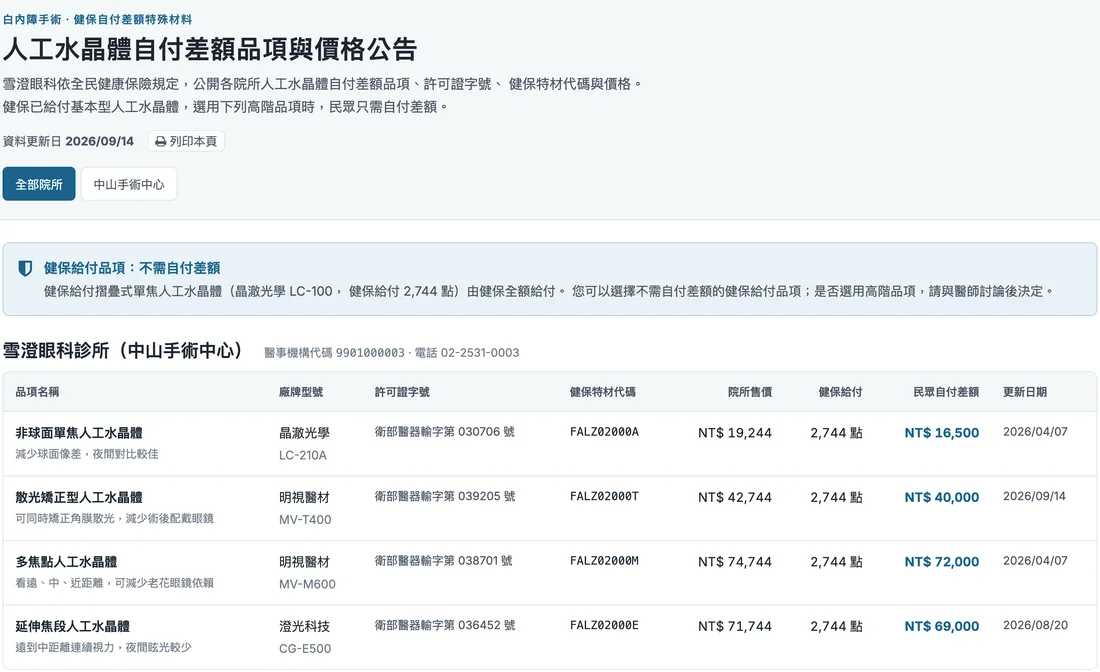The width and height of the screenshot is (1100, 672).
Task: Click the 列印本頁 print button
Action: point(186,141)
